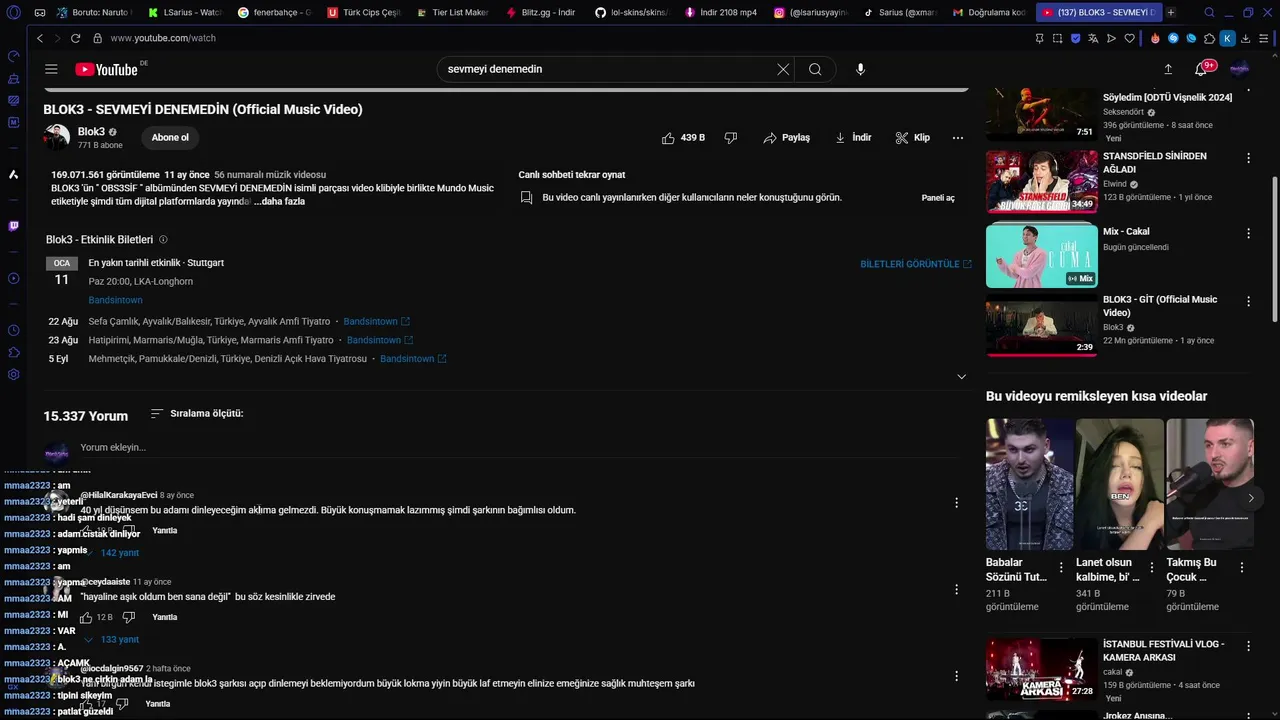
Task: Download the video with İndir
Action: pos(853,138)
